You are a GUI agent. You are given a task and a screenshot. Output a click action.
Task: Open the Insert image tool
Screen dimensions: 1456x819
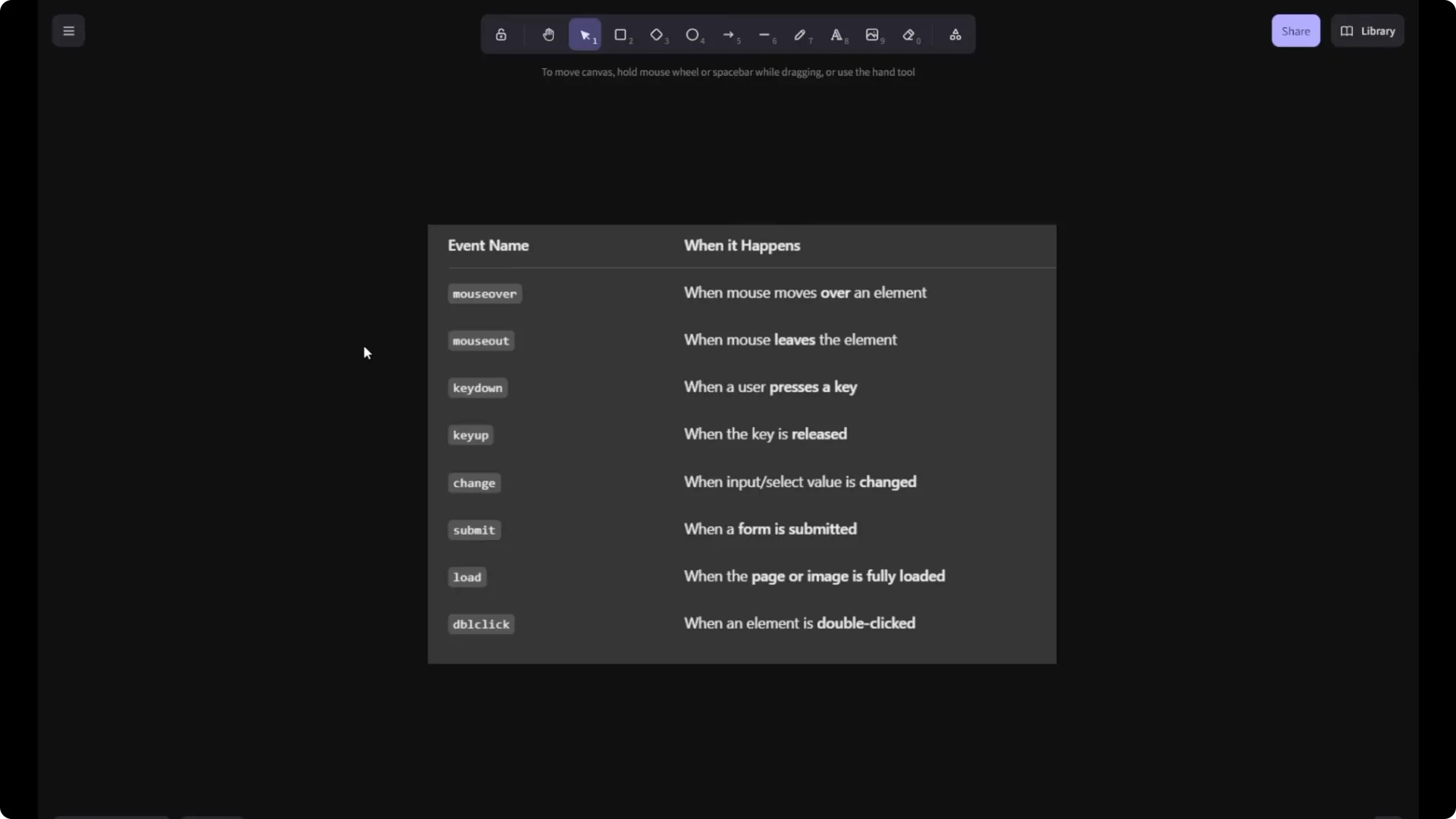(872, 35)
